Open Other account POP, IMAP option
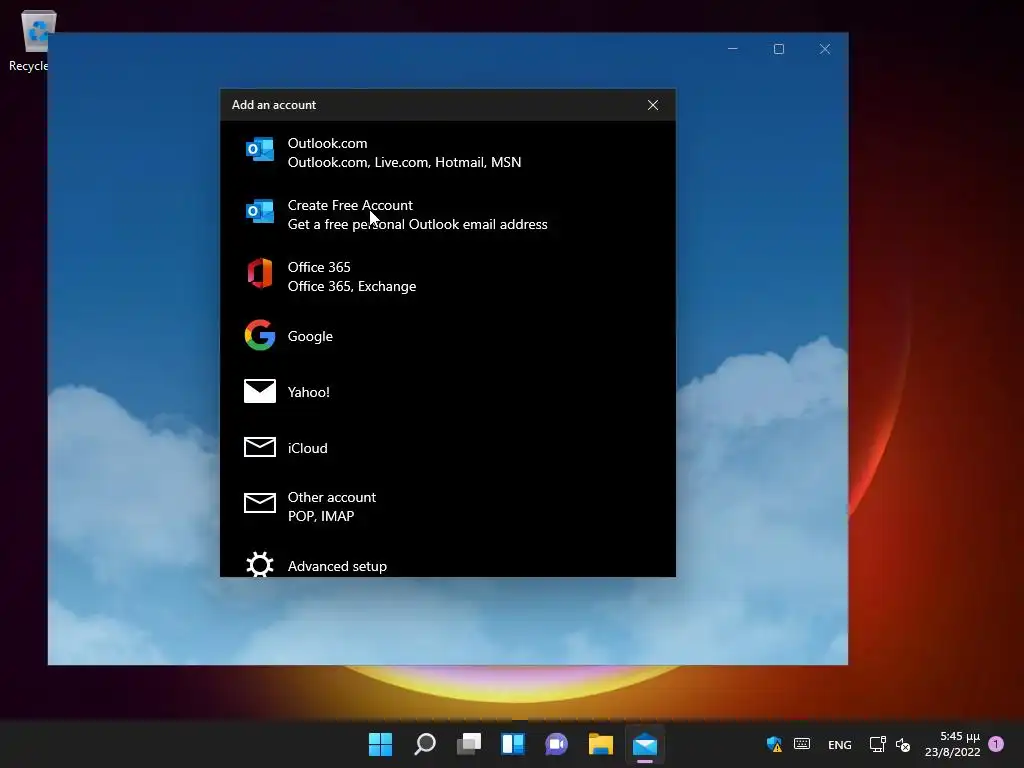Image resolution: width=1024 pixels, height=768 pixels. [448, 506]
